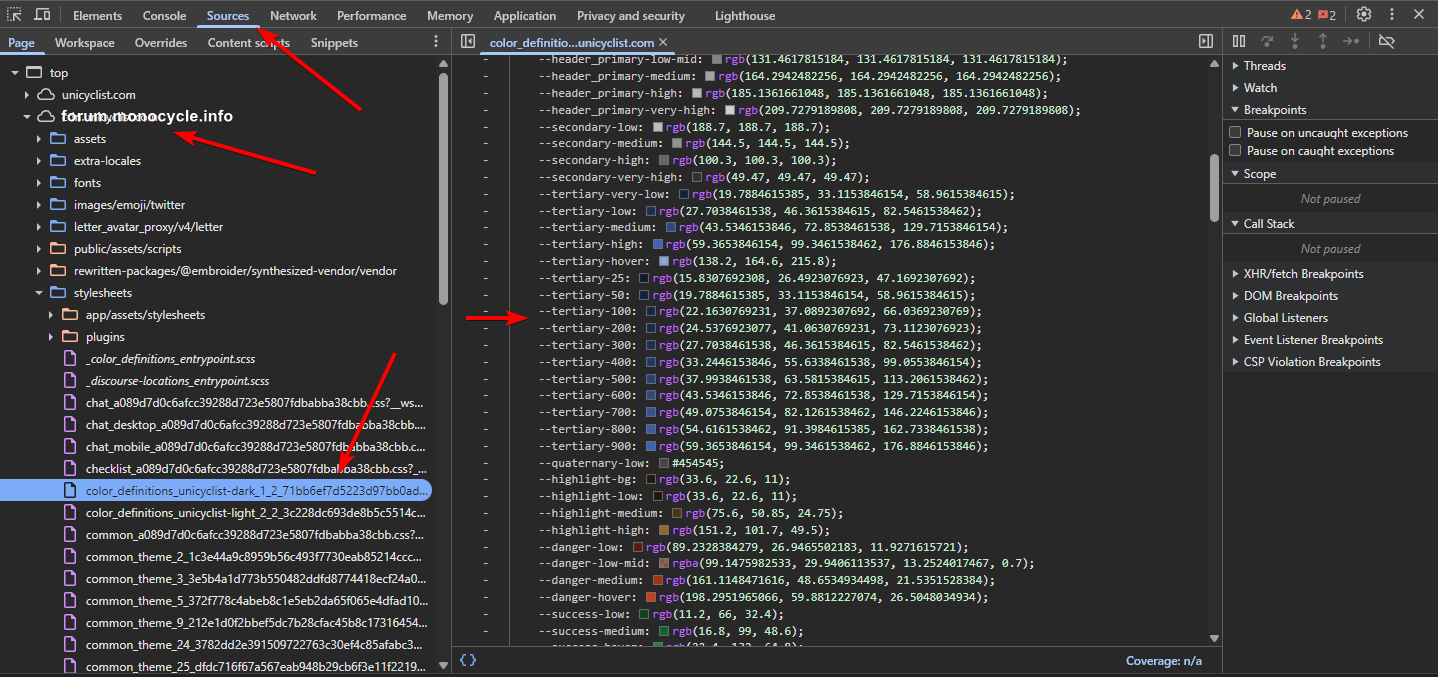Open the Overrides tab in navigator
This screenshot has height=677, width=1438.
(x=161, y=43)
